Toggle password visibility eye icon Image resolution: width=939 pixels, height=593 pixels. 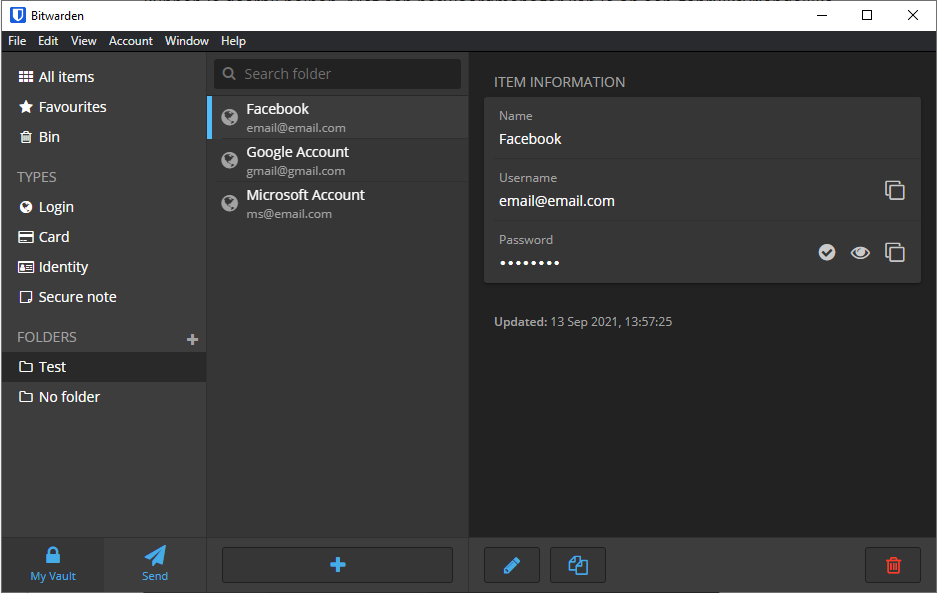click(x=860, y=253)
